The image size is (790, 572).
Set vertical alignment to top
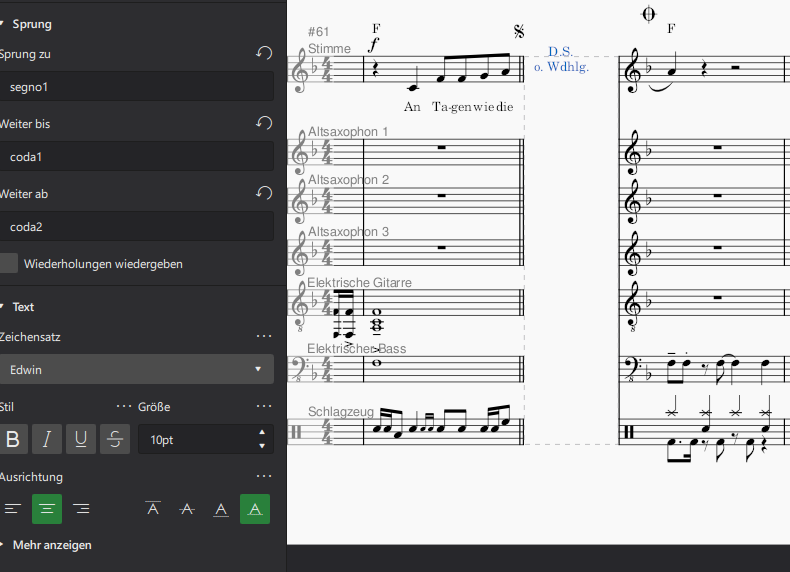(x=153, y=509)
